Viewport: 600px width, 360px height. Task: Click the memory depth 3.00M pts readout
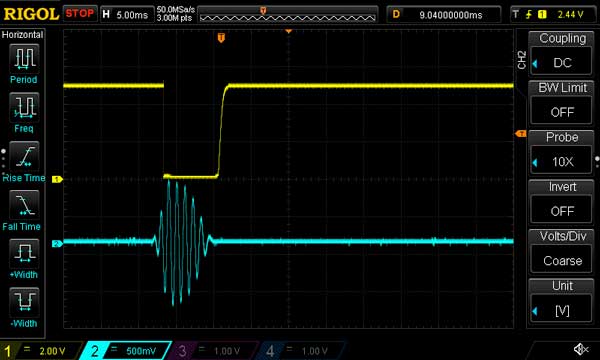coord(174,18)
